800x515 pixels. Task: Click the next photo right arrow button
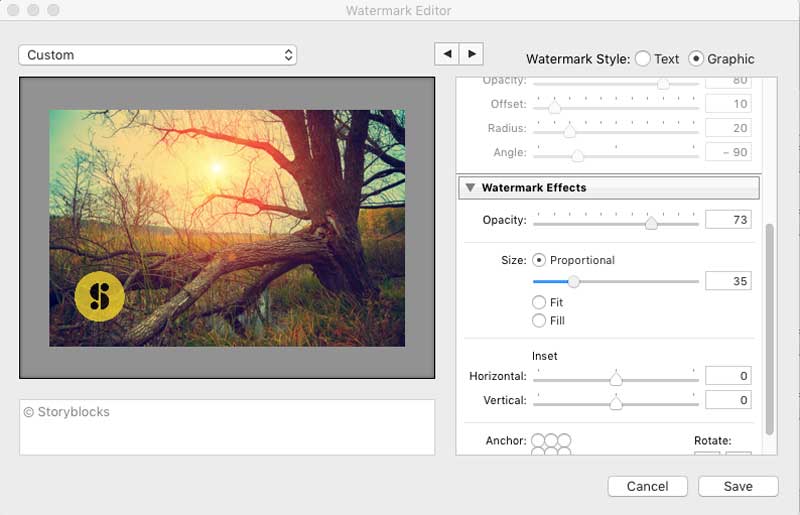click(471, 54)
